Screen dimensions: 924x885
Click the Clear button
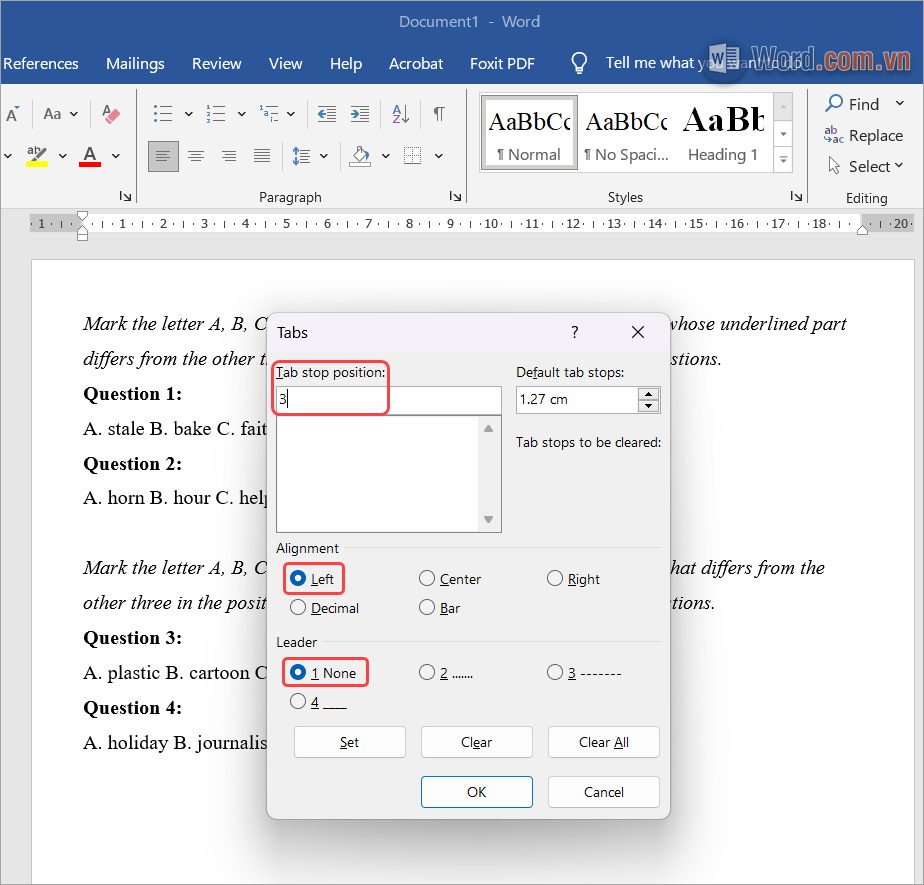tap(476, 742)
